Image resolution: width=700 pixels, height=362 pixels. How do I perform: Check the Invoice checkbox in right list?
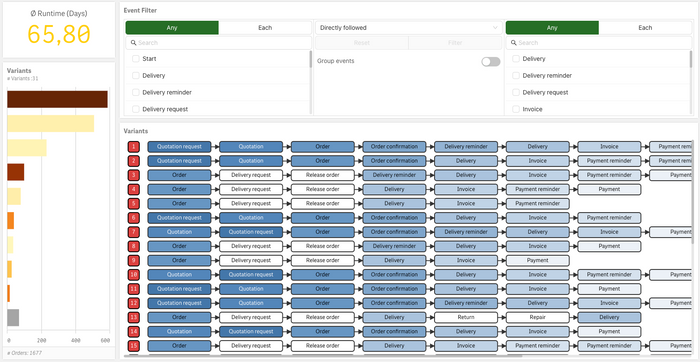(x=516, y=109)
